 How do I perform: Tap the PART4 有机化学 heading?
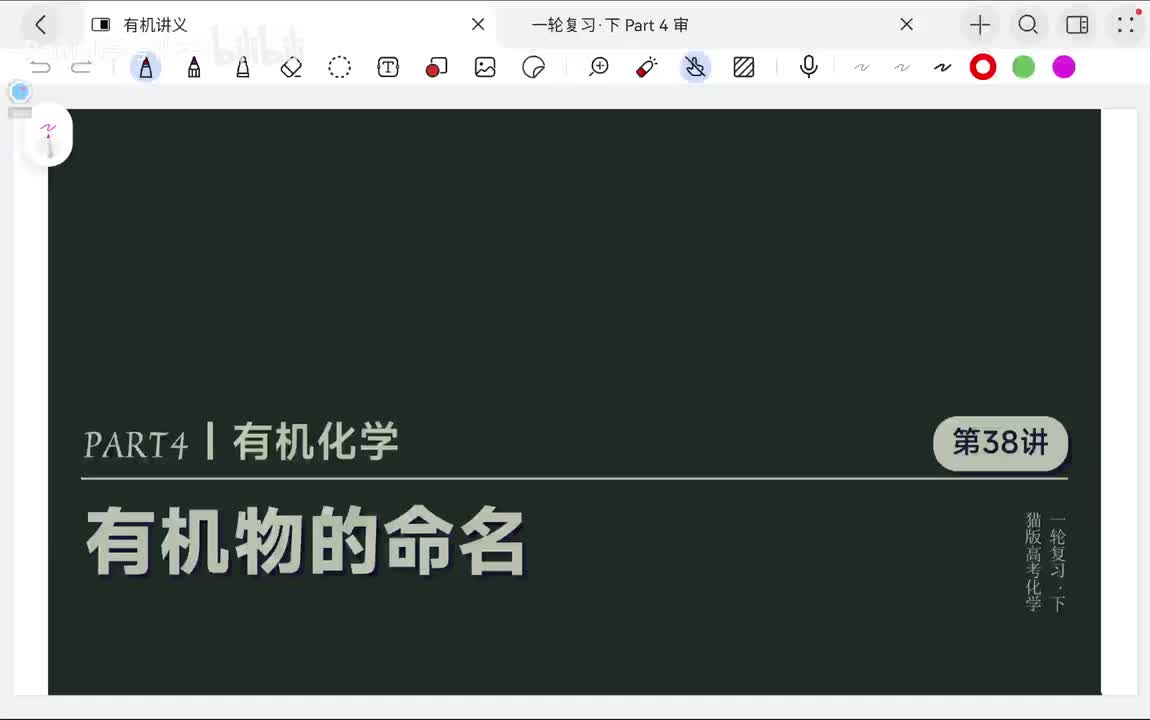point(241,442)
